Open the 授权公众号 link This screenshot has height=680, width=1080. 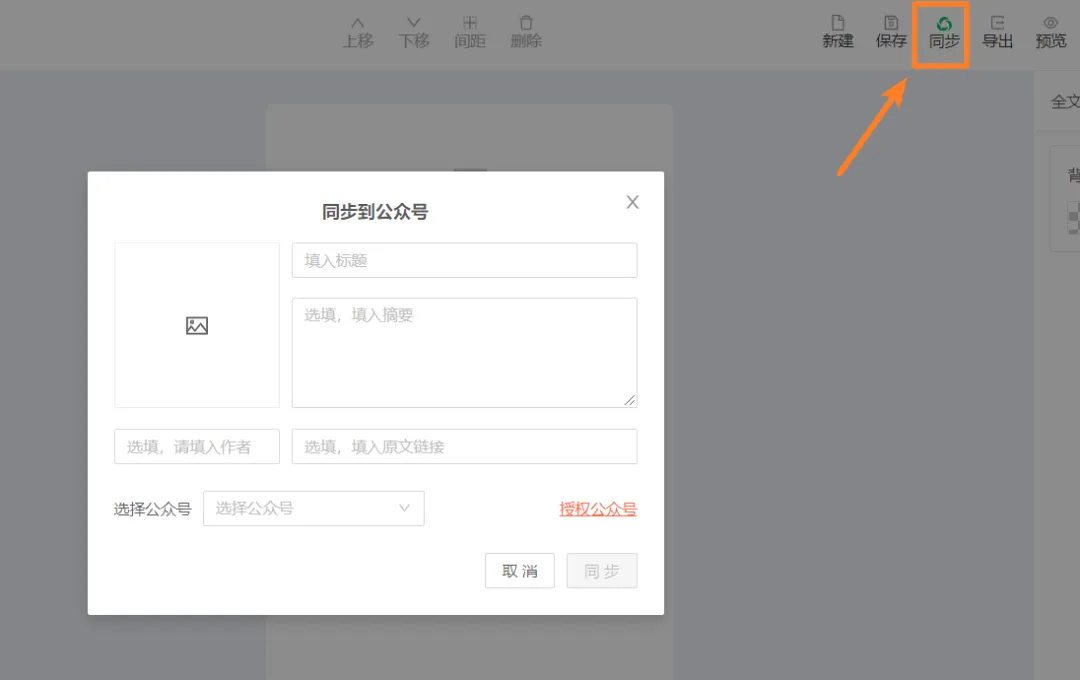[x=598, y=509]
